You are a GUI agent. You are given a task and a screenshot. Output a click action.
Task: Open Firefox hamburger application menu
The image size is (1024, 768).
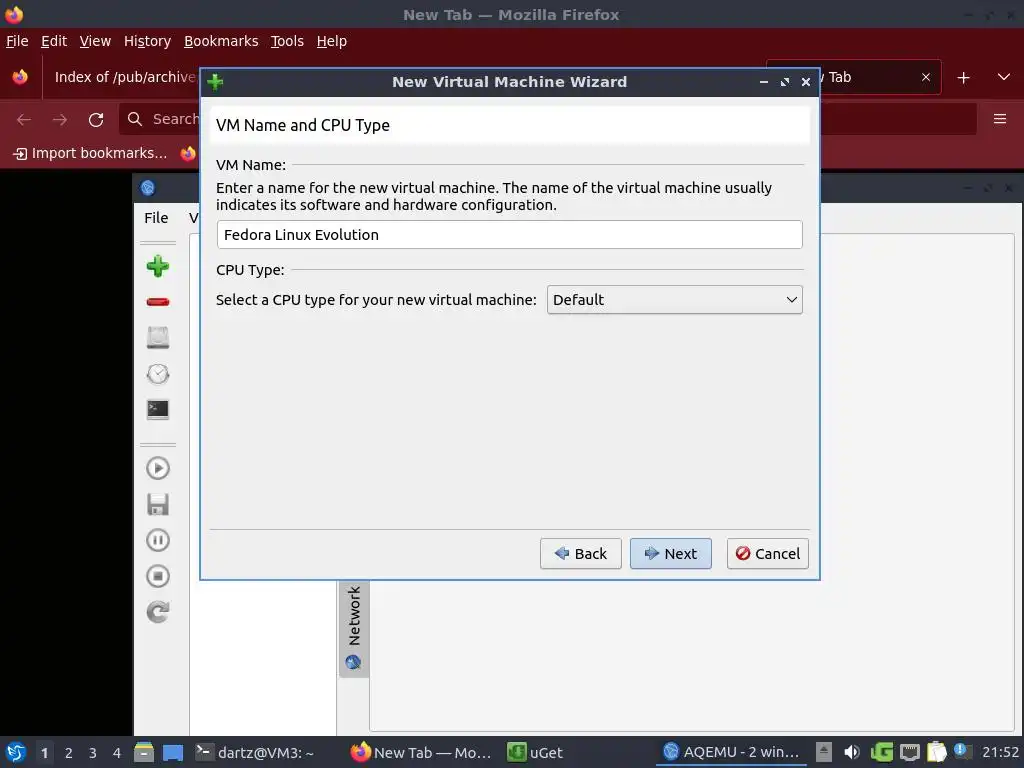click(x=1000, y=119)
